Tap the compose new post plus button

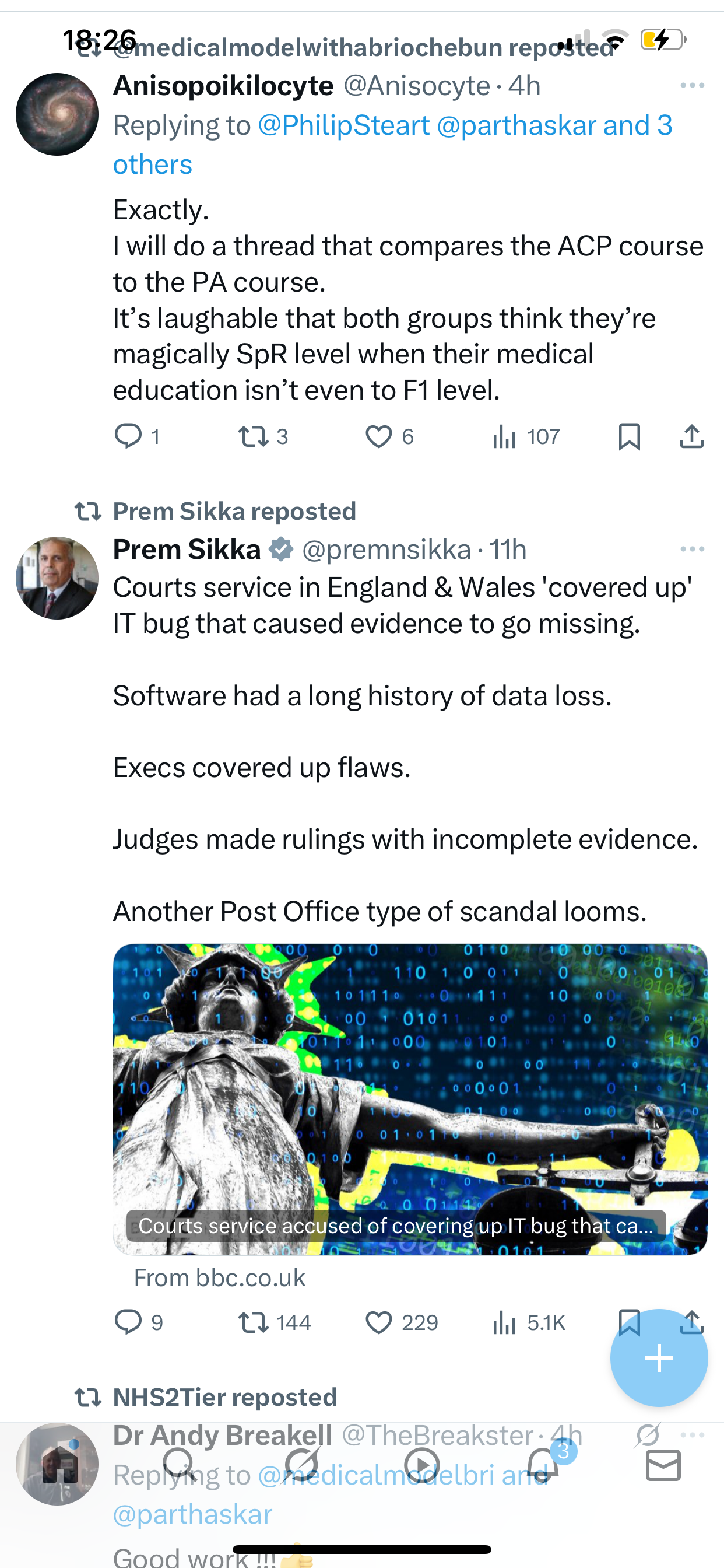[x=659, y=1358]
